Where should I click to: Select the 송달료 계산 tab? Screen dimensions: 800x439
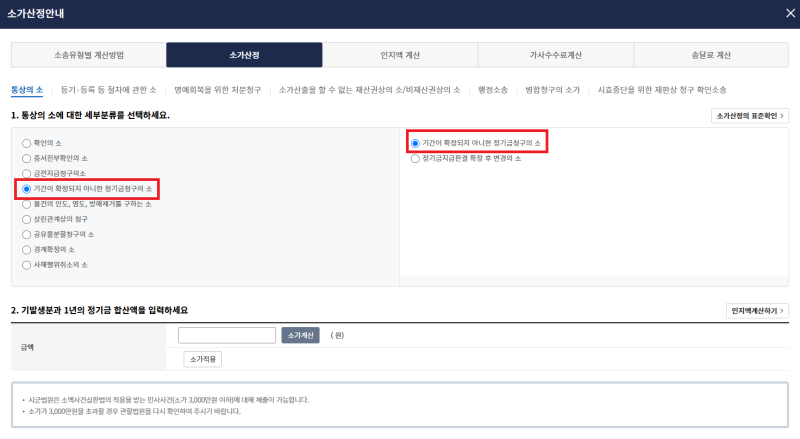711,55
